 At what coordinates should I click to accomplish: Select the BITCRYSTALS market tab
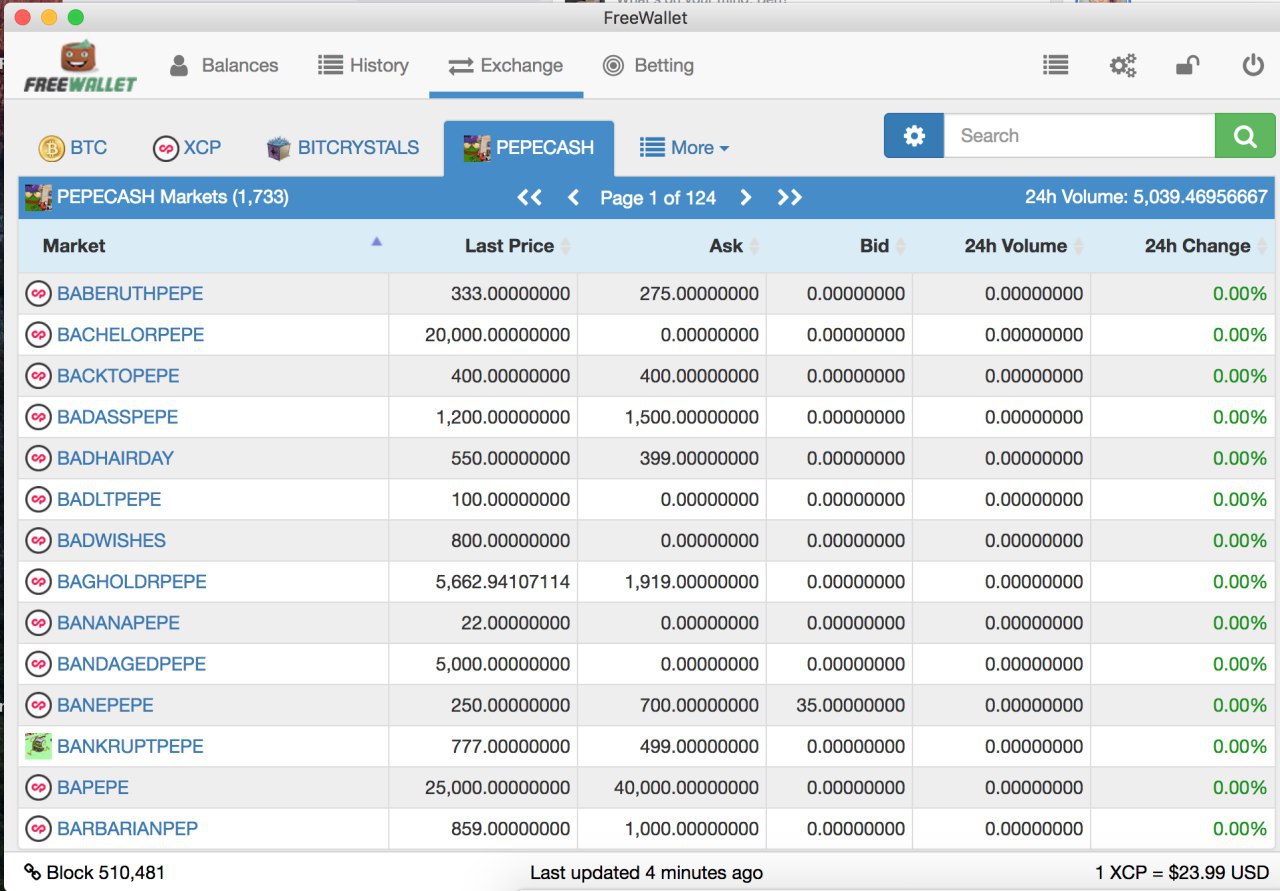(343, 147)
